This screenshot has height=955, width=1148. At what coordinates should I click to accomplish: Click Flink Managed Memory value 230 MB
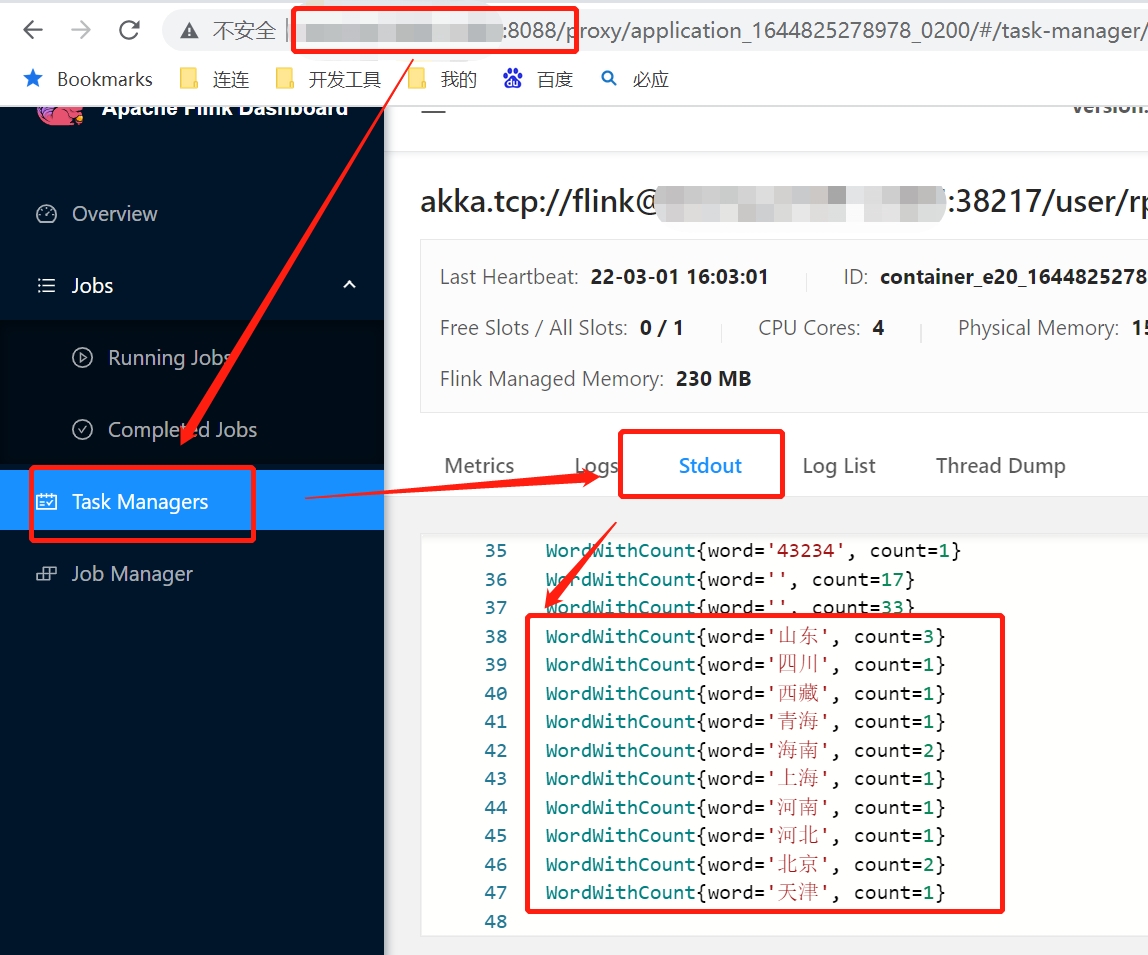point(713,379)
